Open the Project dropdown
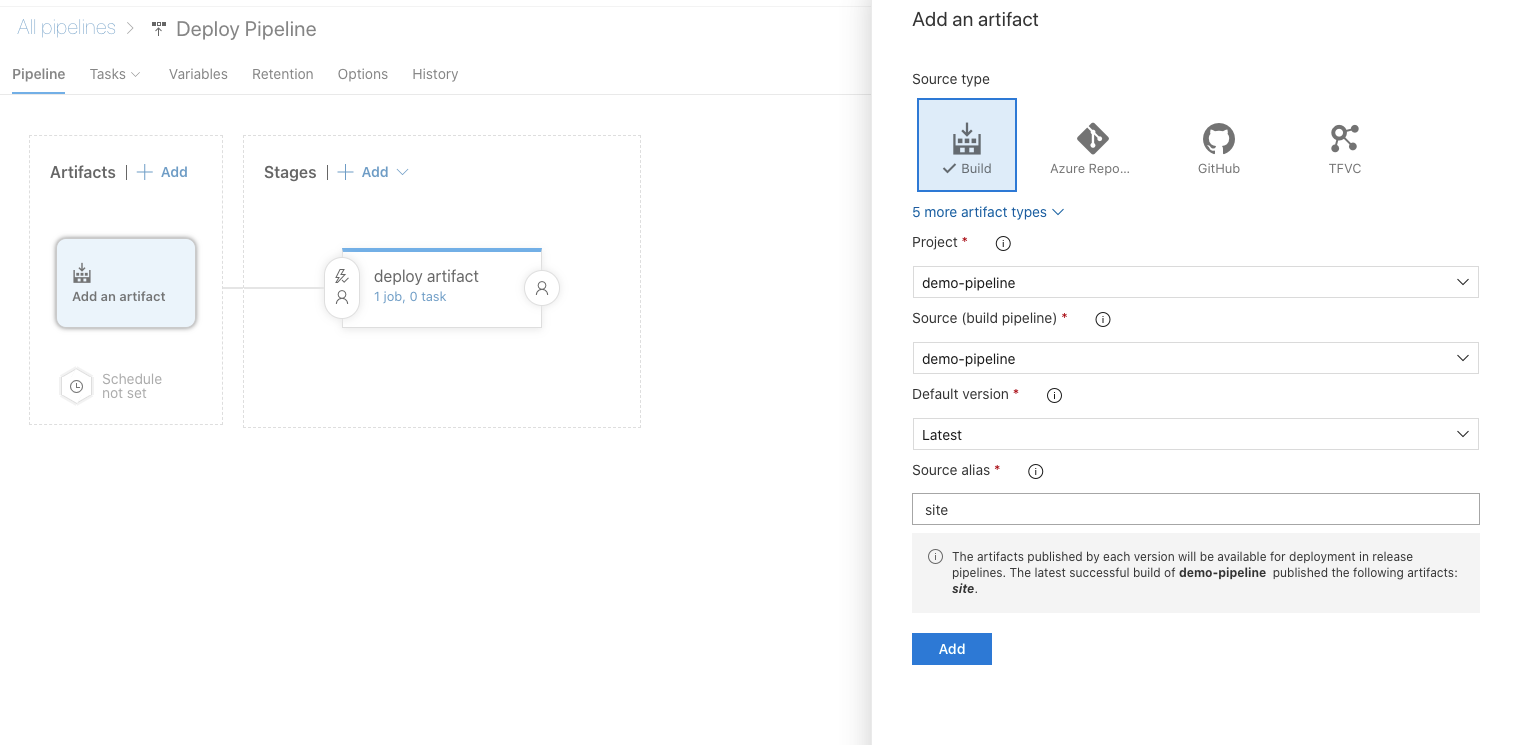 click(1195, 282)
